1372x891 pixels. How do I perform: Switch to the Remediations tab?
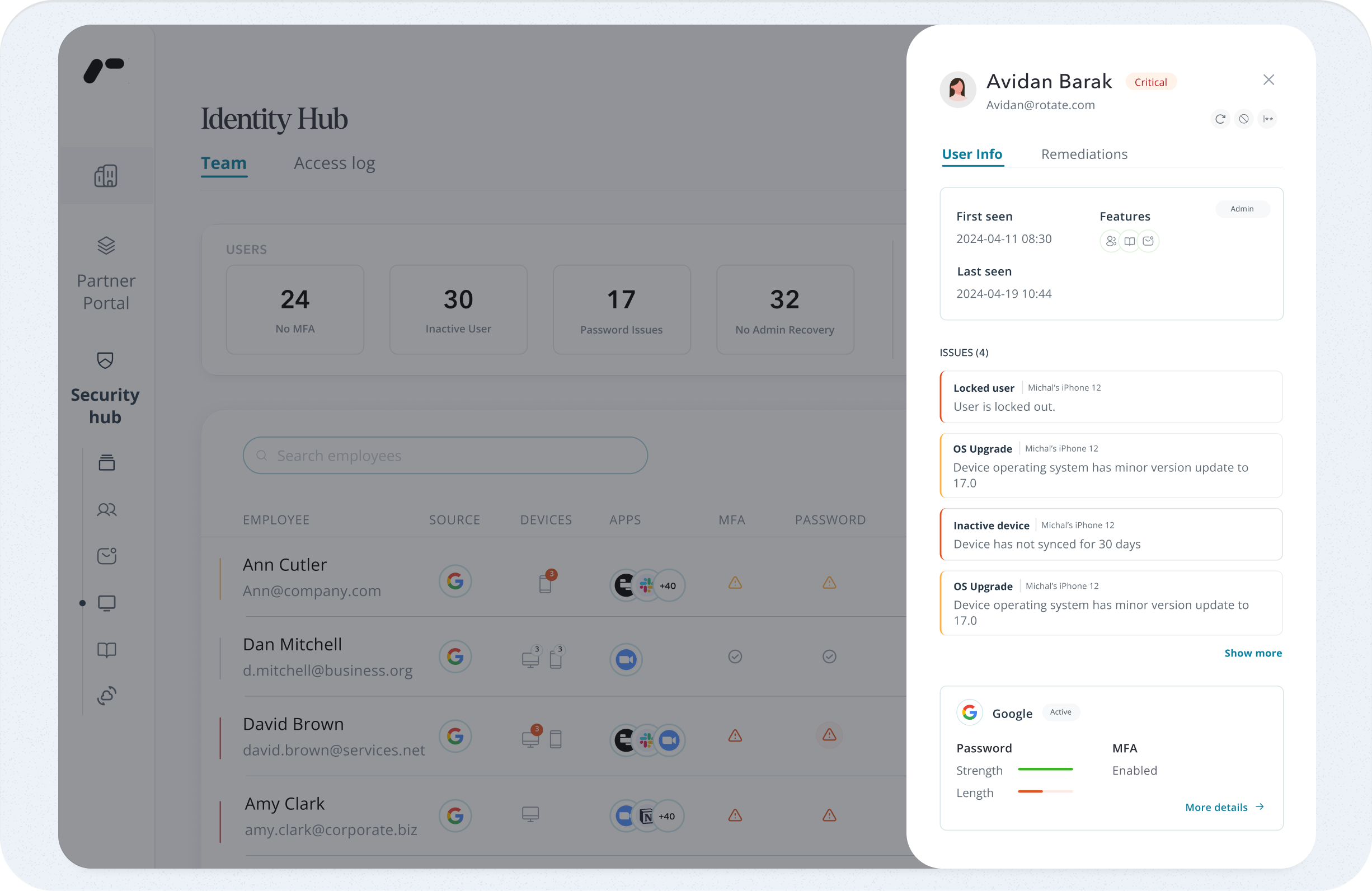(1084, 154)
